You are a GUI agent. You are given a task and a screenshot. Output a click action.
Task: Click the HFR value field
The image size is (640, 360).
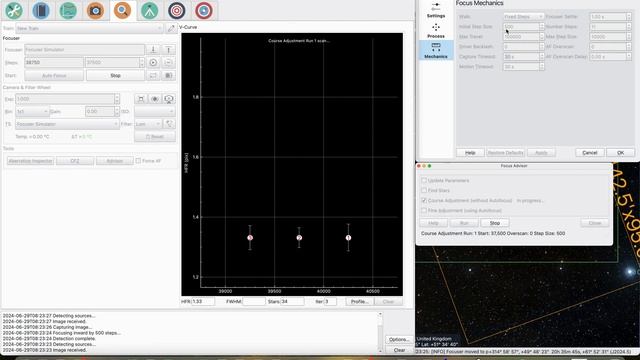pyautogui.click(x=203, y=302)
